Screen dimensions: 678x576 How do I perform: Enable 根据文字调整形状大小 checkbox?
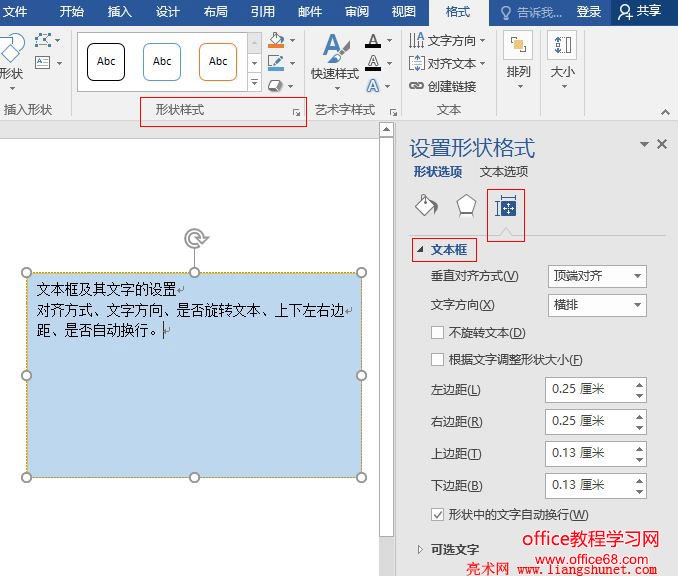click(x=437, y=359)
